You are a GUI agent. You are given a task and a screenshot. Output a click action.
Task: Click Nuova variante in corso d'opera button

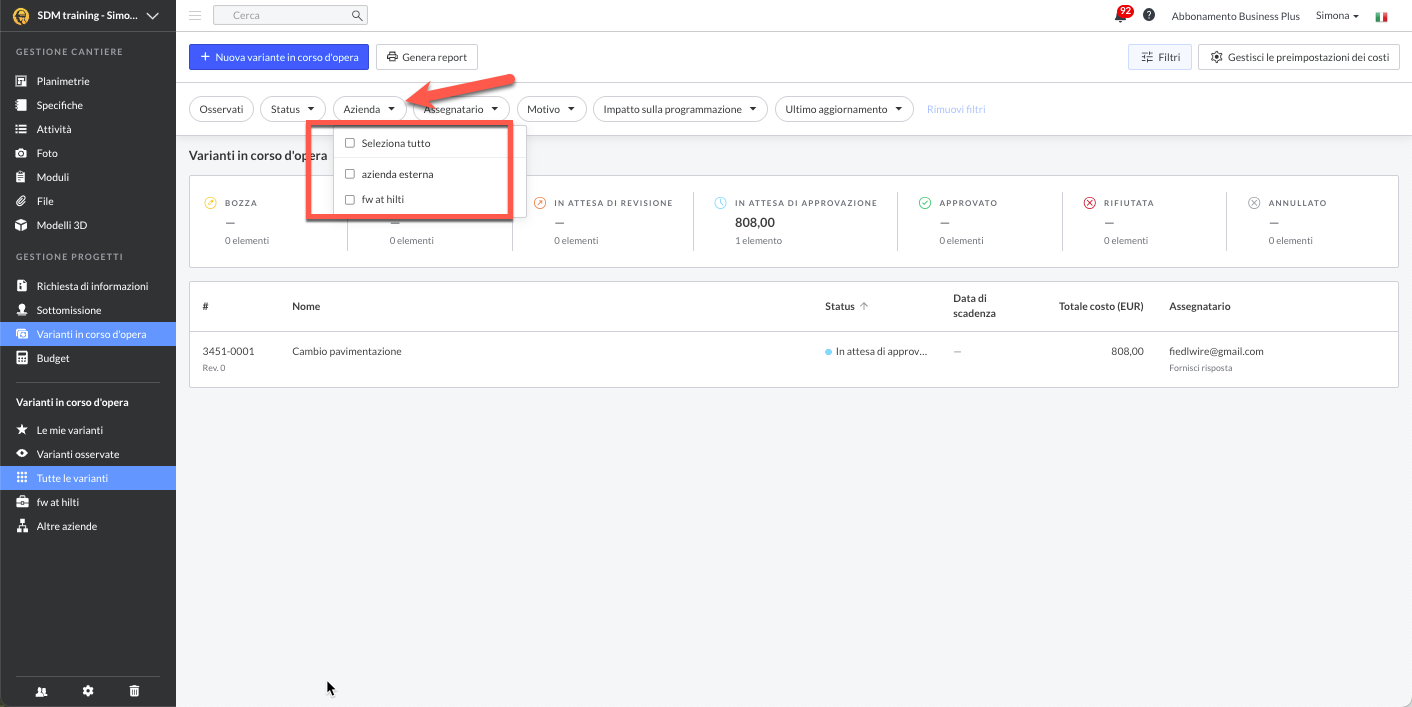tap(279, 57)
